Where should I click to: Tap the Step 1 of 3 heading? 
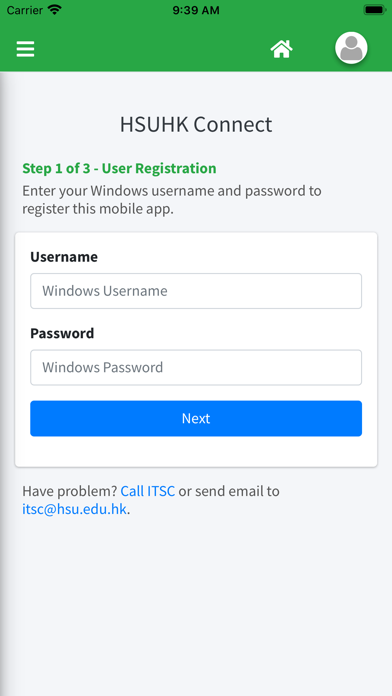coord(119,168)
